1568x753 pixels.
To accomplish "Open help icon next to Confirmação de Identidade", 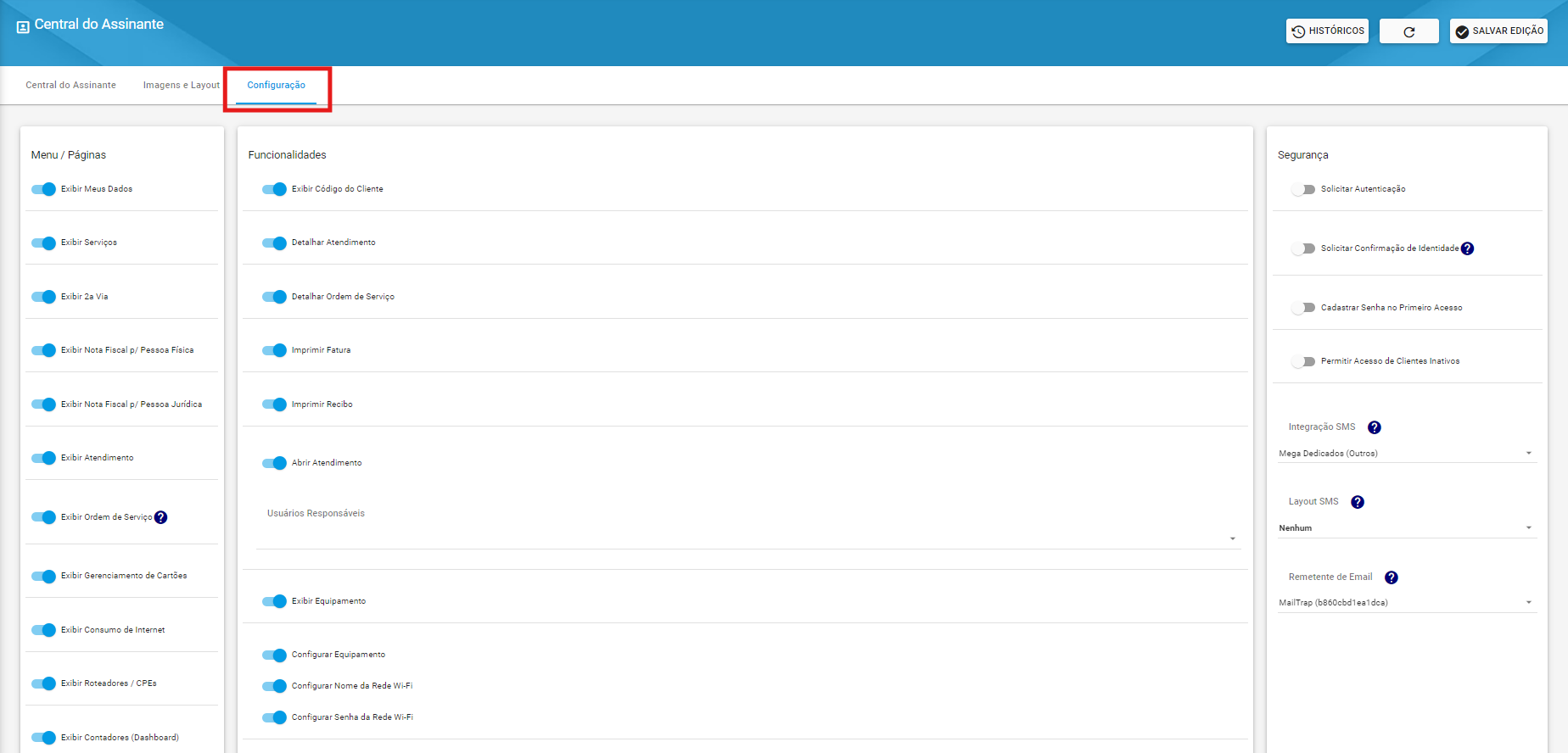I will [x=1467, y=248].
